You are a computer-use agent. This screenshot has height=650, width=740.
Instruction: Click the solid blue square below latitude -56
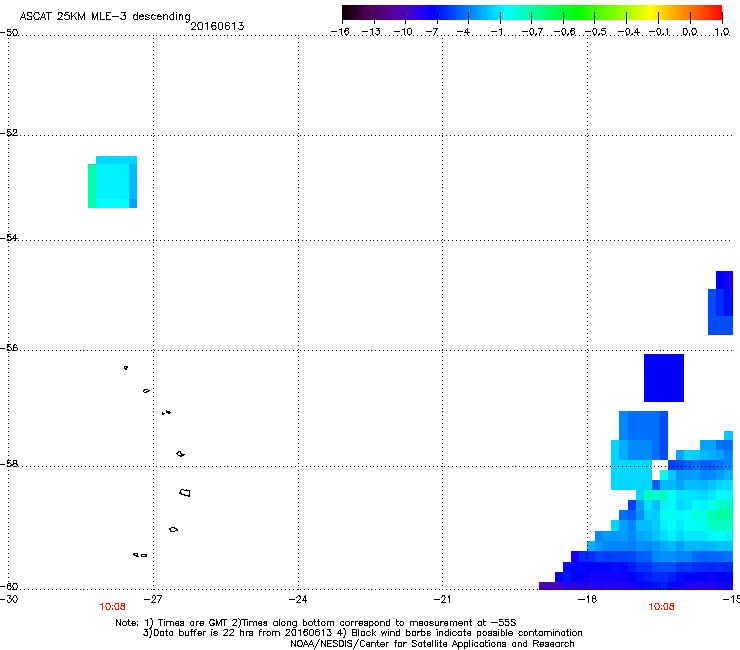point(664,378)
